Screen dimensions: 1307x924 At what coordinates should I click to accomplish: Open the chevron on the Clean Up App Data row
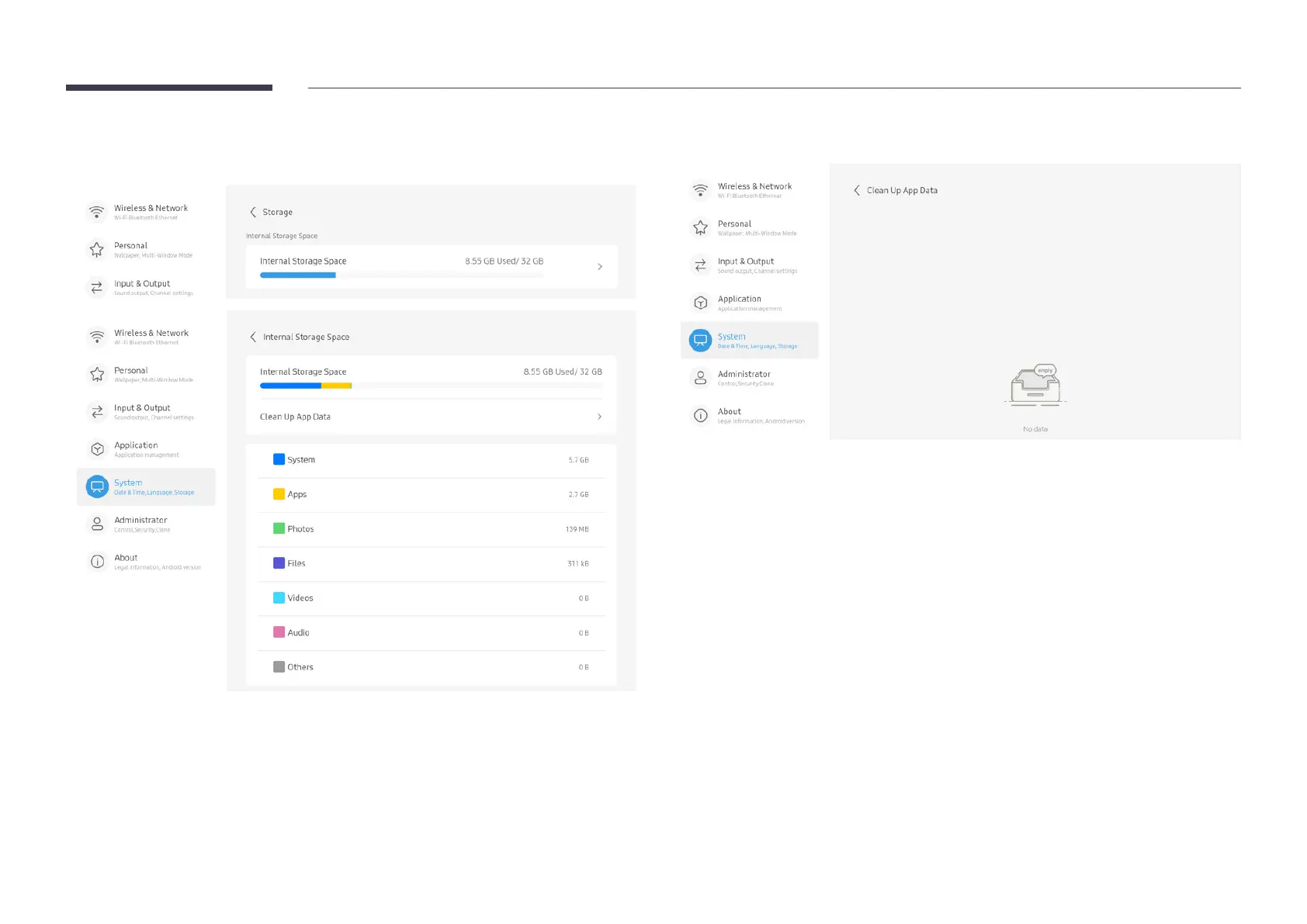tap(599, 417)
